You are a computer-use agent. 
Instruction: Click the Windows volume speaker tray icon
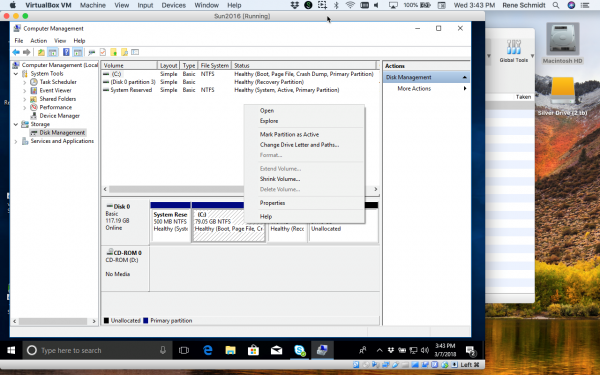coord(425,350)
